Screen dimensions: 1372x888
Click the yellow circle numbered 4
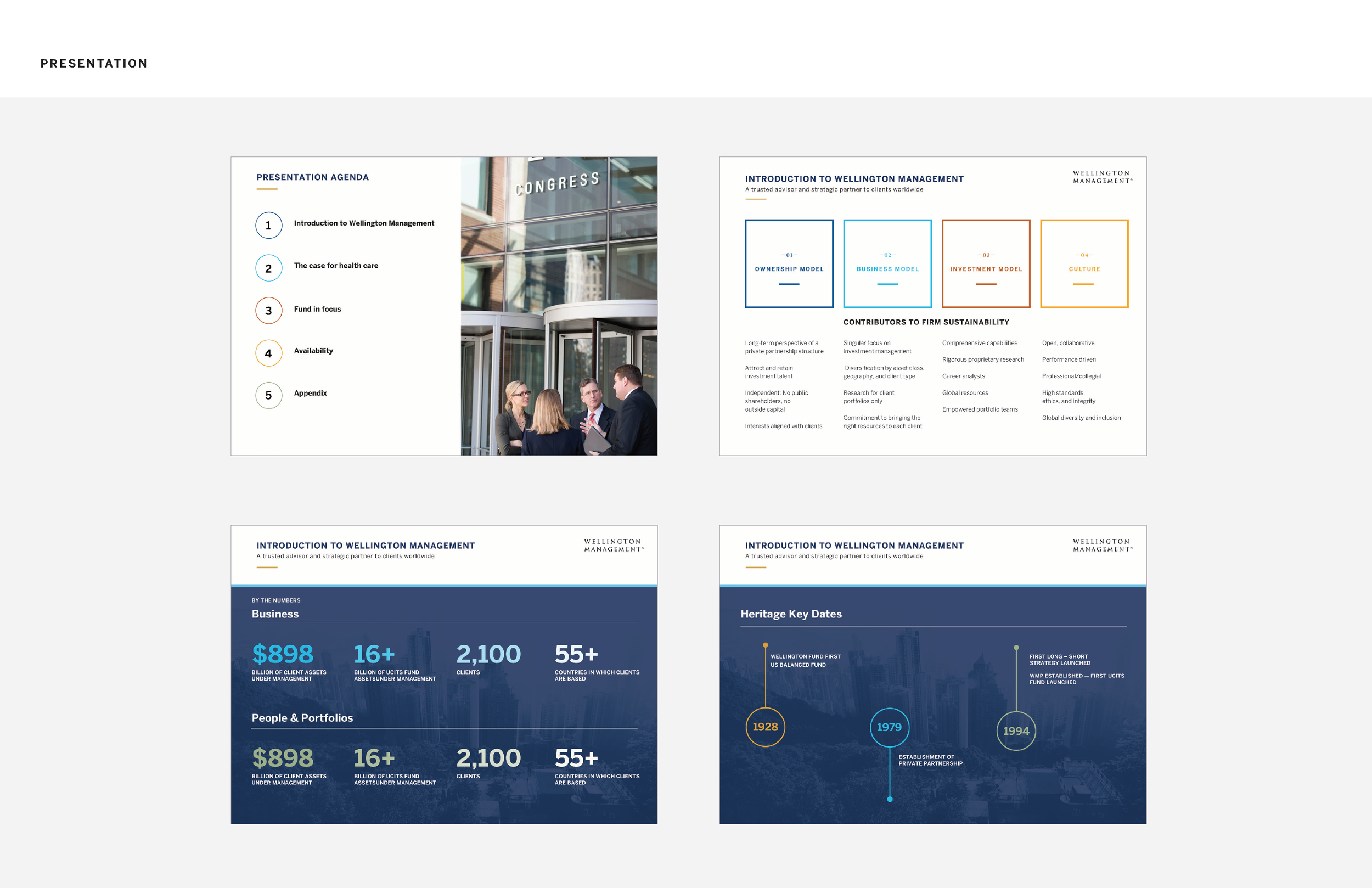click(268, 353)
